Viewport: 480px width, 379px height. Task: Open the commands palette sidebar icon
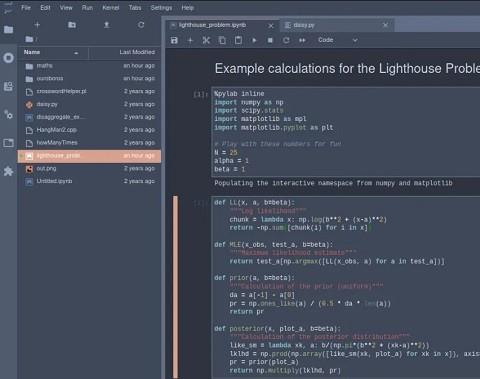pyautogui.click(x=8, y=87)
